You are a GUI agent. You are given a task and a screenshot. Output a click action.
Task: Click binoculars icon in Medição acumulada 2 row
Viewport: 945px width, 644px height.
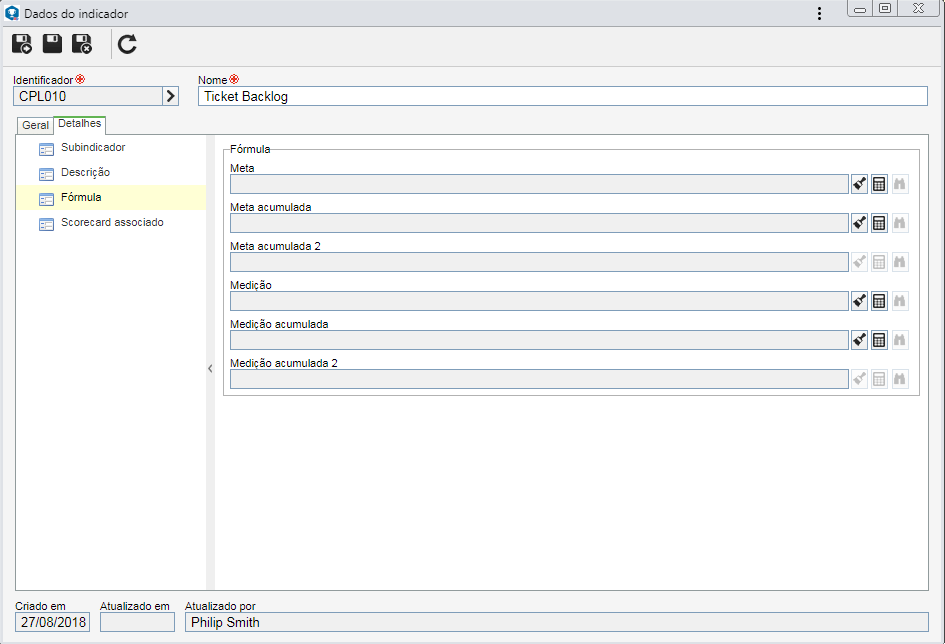coord(900,379)
